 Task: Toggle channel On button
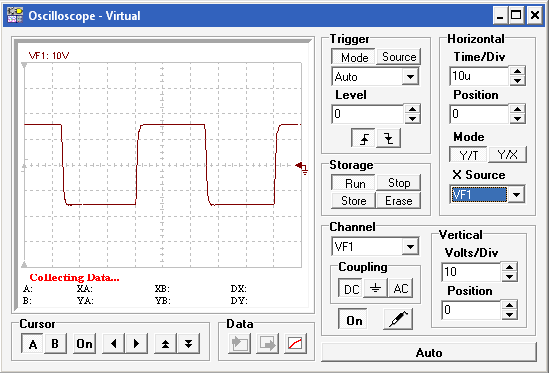pos(354,320)
